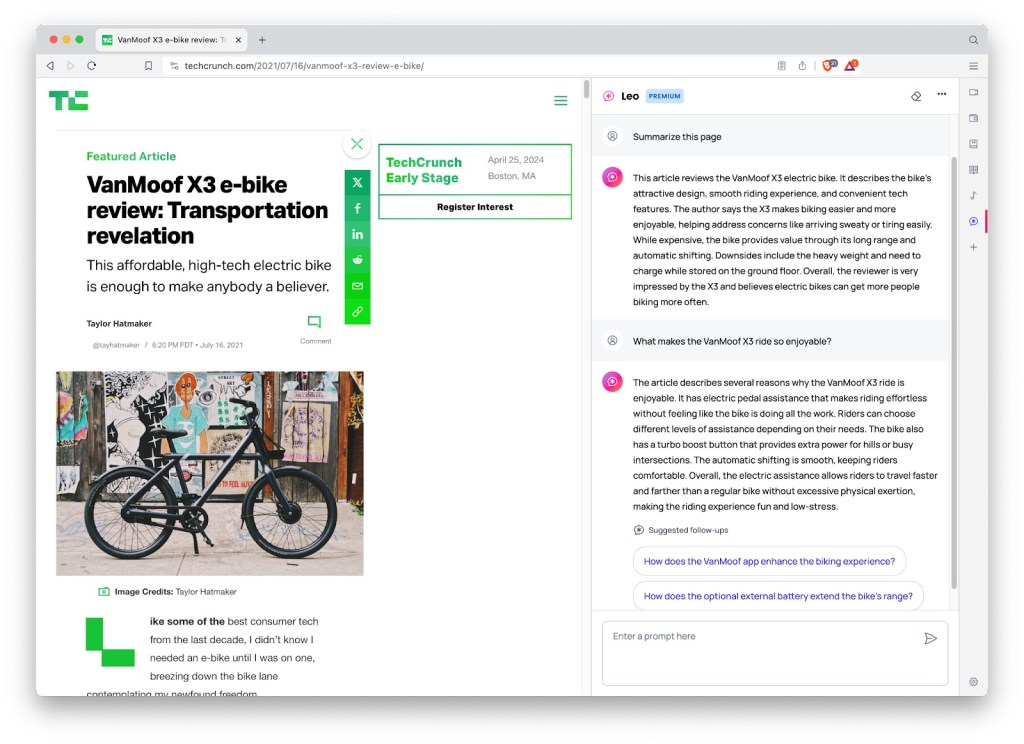Viewport: 1024px width, 744px height.
Task: Click Register Interest button
Action: 475,207
